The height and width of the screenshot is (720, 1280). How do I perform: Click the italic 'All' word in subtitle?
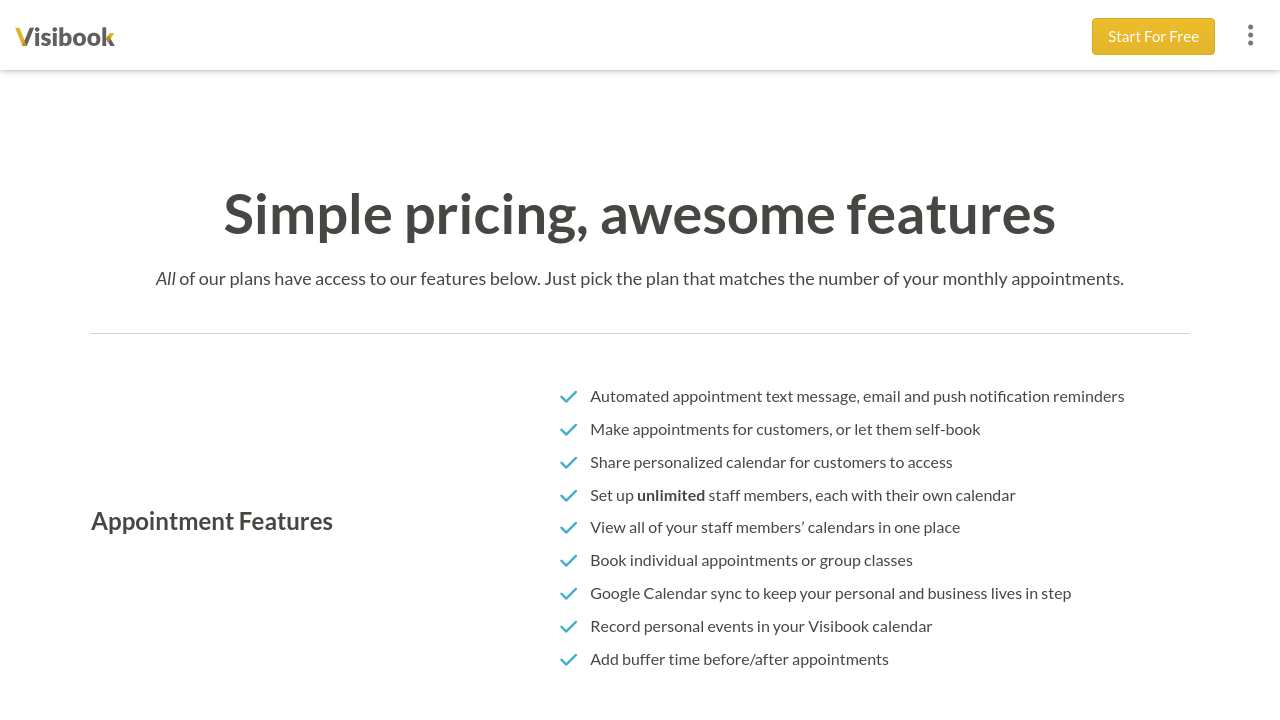pos(166,279)
